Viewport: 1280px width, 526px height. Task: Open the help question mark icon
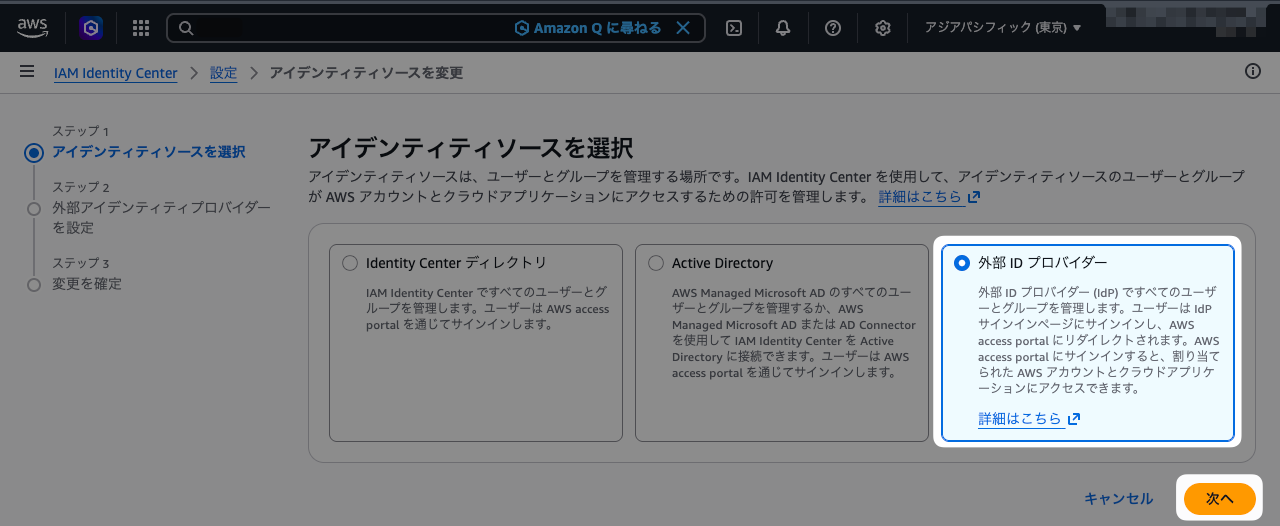[833, 28]
